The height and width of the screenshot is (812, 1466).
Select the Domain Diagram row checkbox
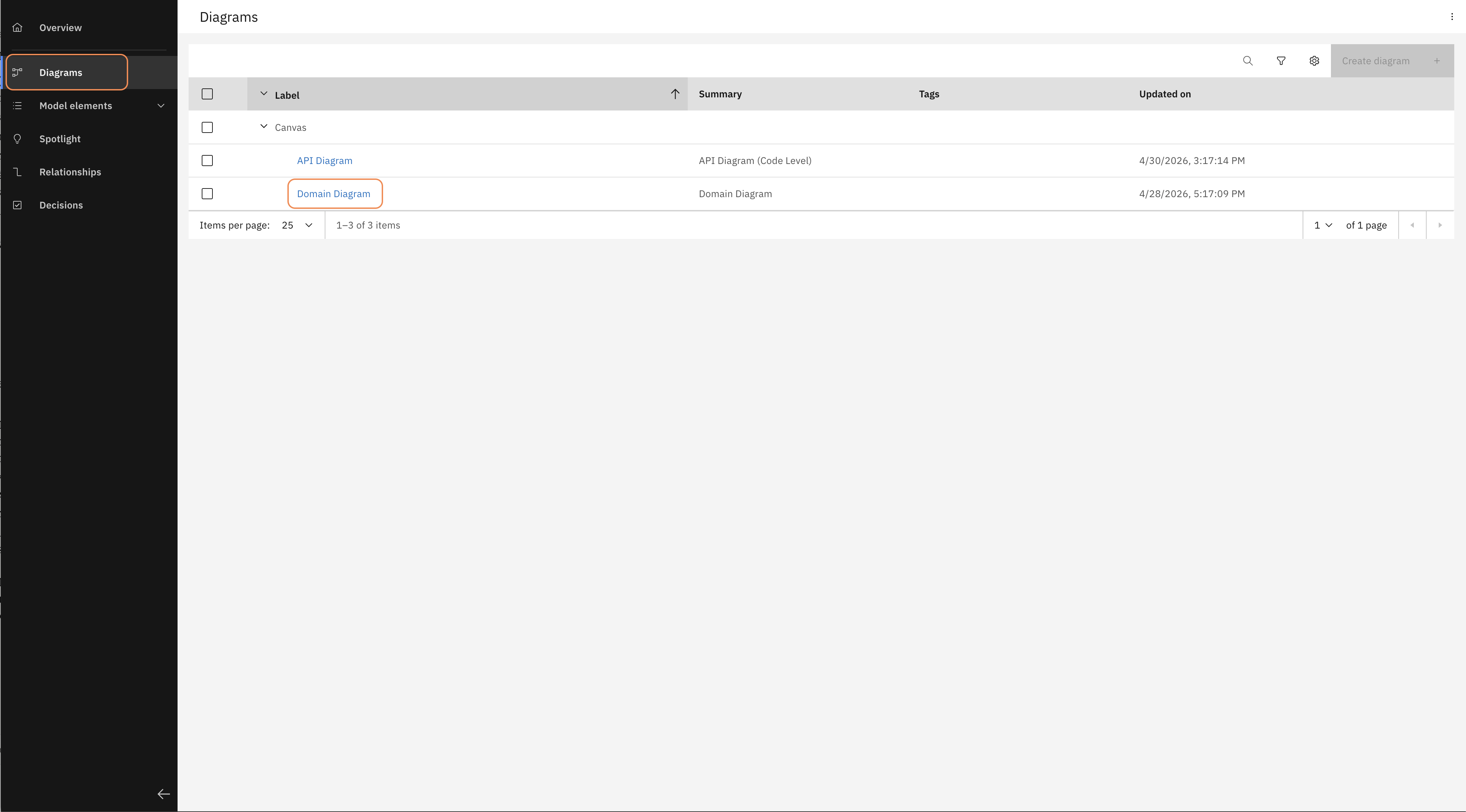tap(207, 194)
